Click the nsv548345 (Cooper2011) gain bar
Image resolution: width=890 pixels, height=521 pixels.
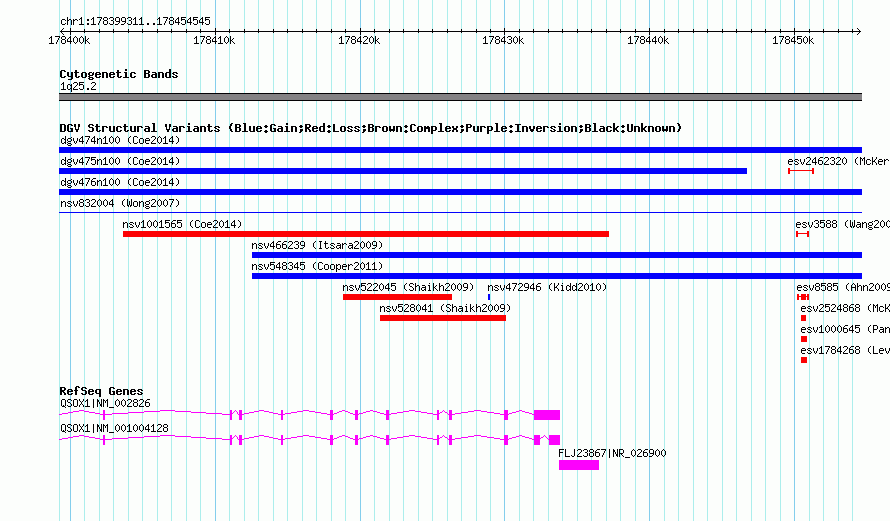click(557, 276)
